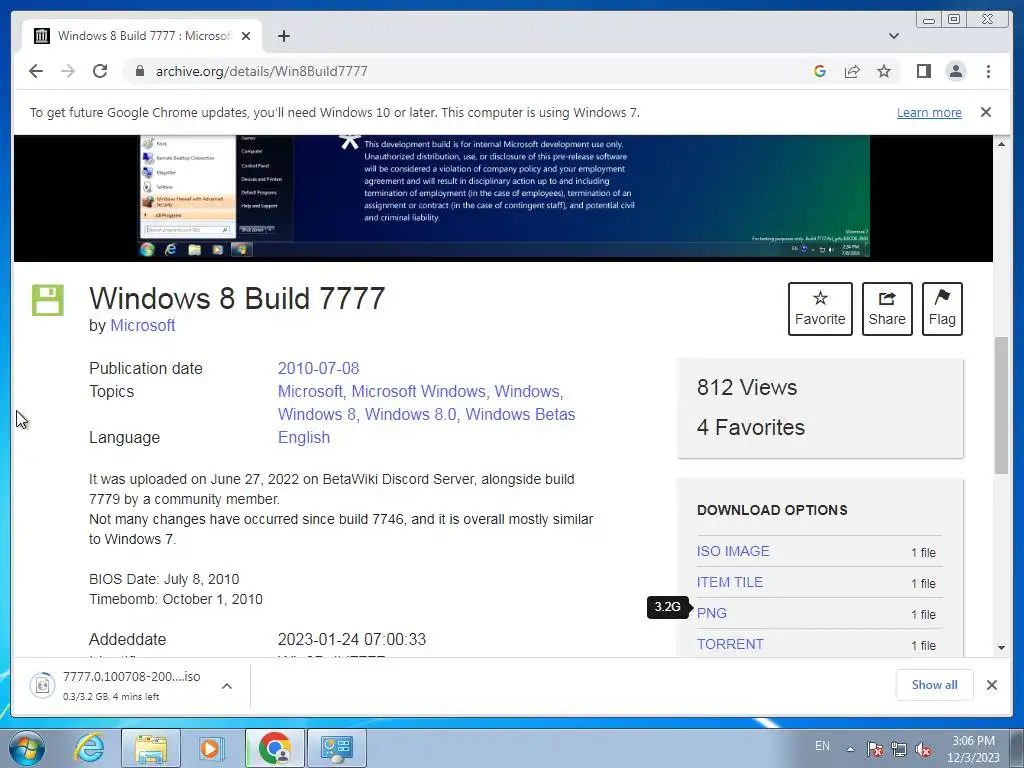The height and width of the screenshot is (768, 1024).
Task: Click the muted volume tray icon
Action: (923, 749)
